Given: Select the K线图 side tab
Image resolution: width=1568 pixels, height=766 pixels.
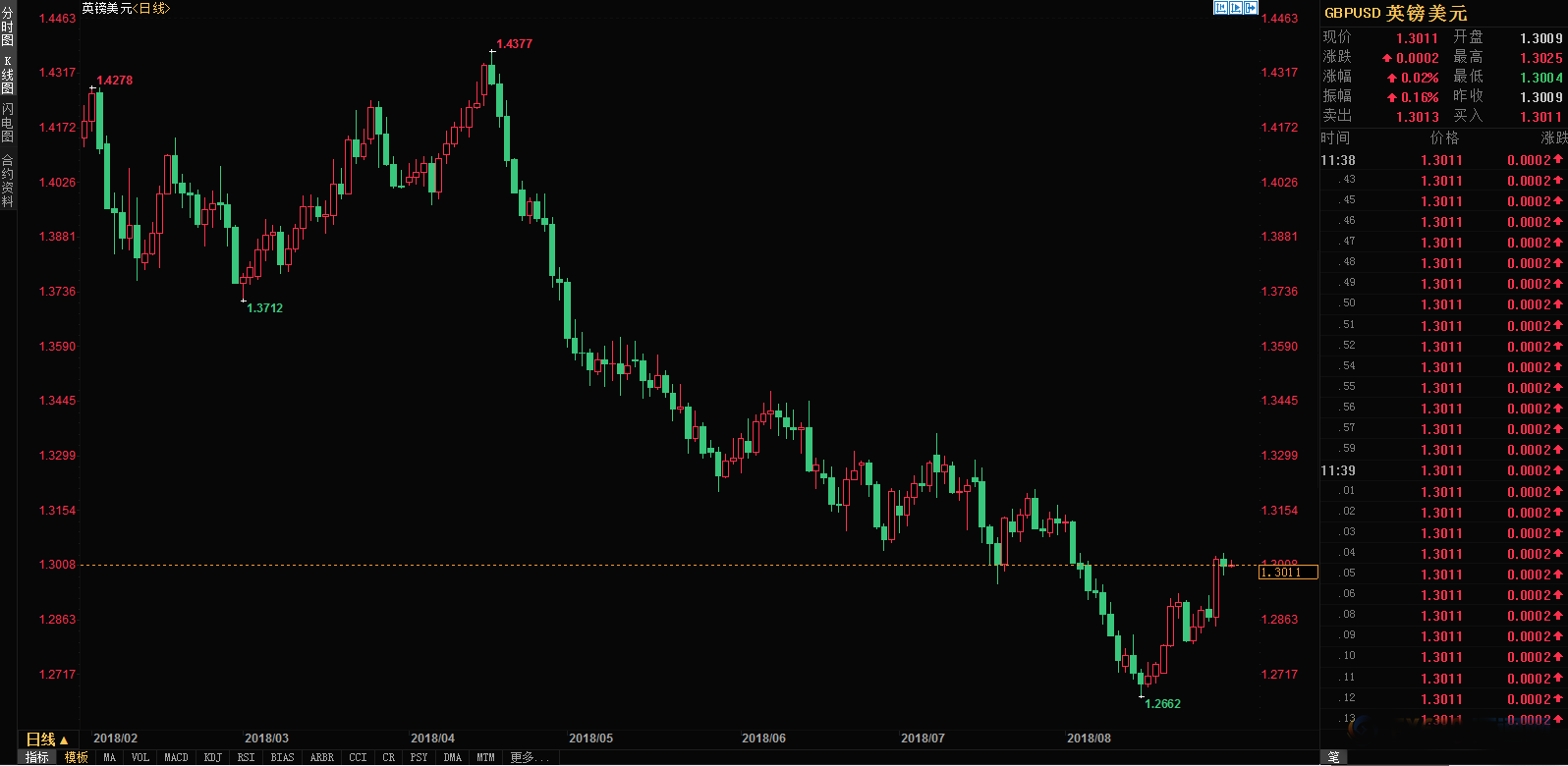Looking at the screenshot, I should coord(8,75).
